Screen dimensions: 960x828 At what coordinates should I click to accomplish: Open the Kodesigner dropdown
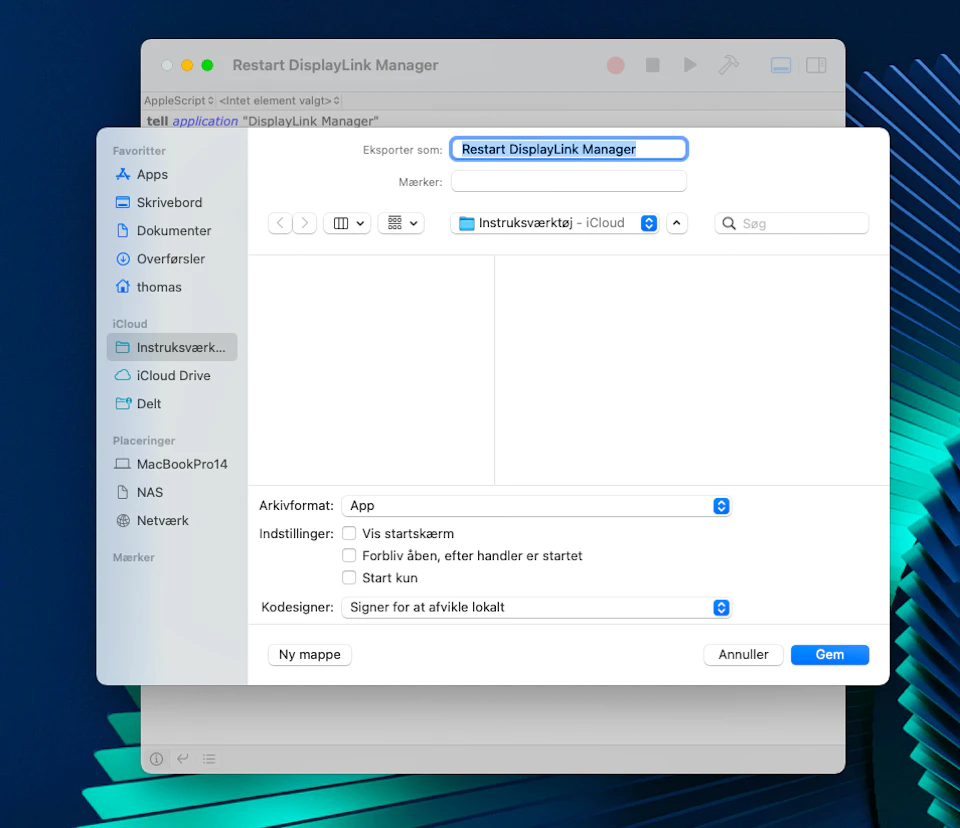point(536,608)
